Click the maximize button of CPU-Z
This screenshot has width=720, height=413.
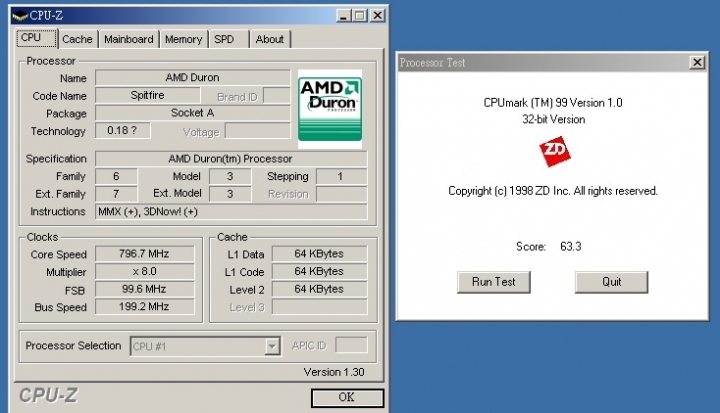click(360, 16)
